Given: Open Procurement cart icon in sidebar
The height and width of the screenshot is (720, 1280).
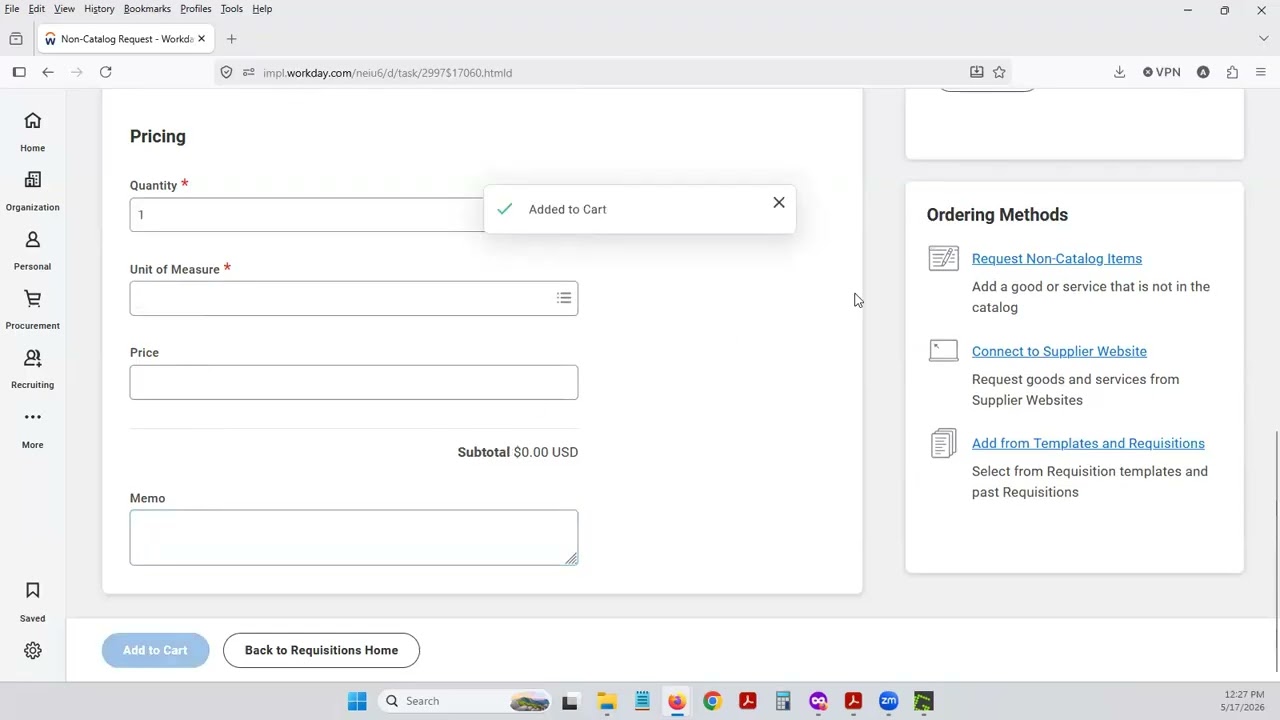Looking at the screenshot, I should pos(32,309).
